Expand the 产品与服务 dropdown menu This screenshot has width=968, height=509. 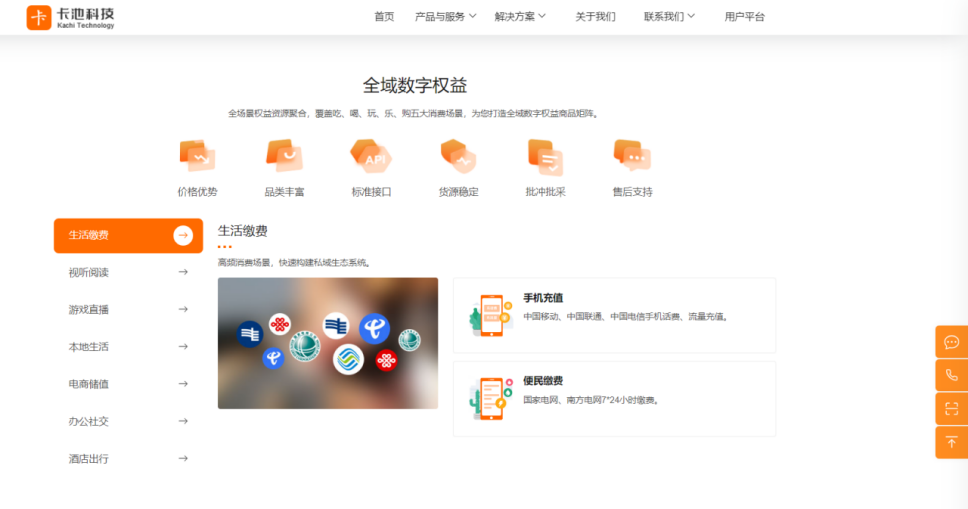445,17
